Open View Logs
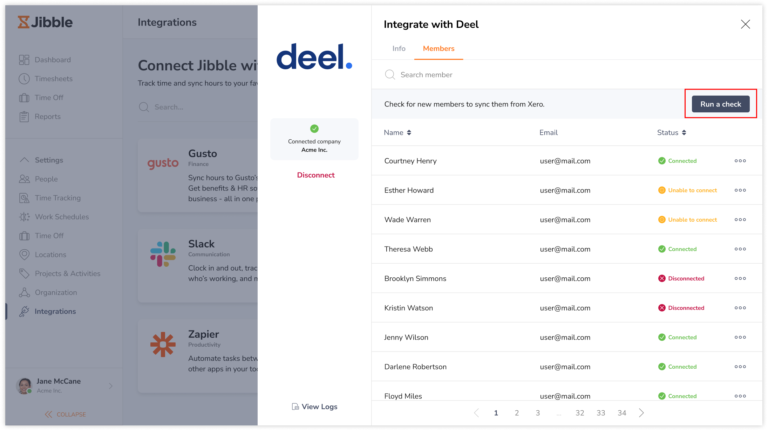 pos(314,406)
